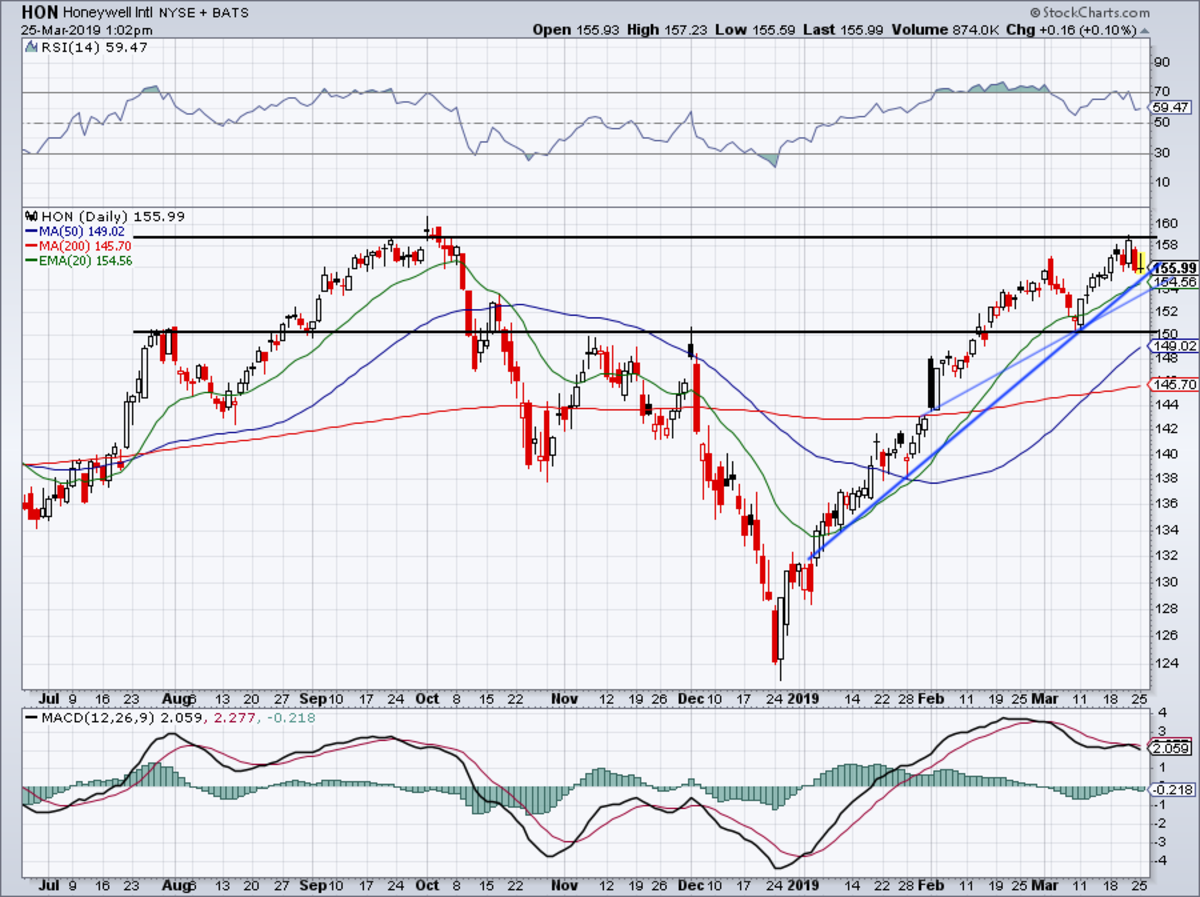
Task: Click the 155.99 price tag on axis
Action: tap(1172, 268)
